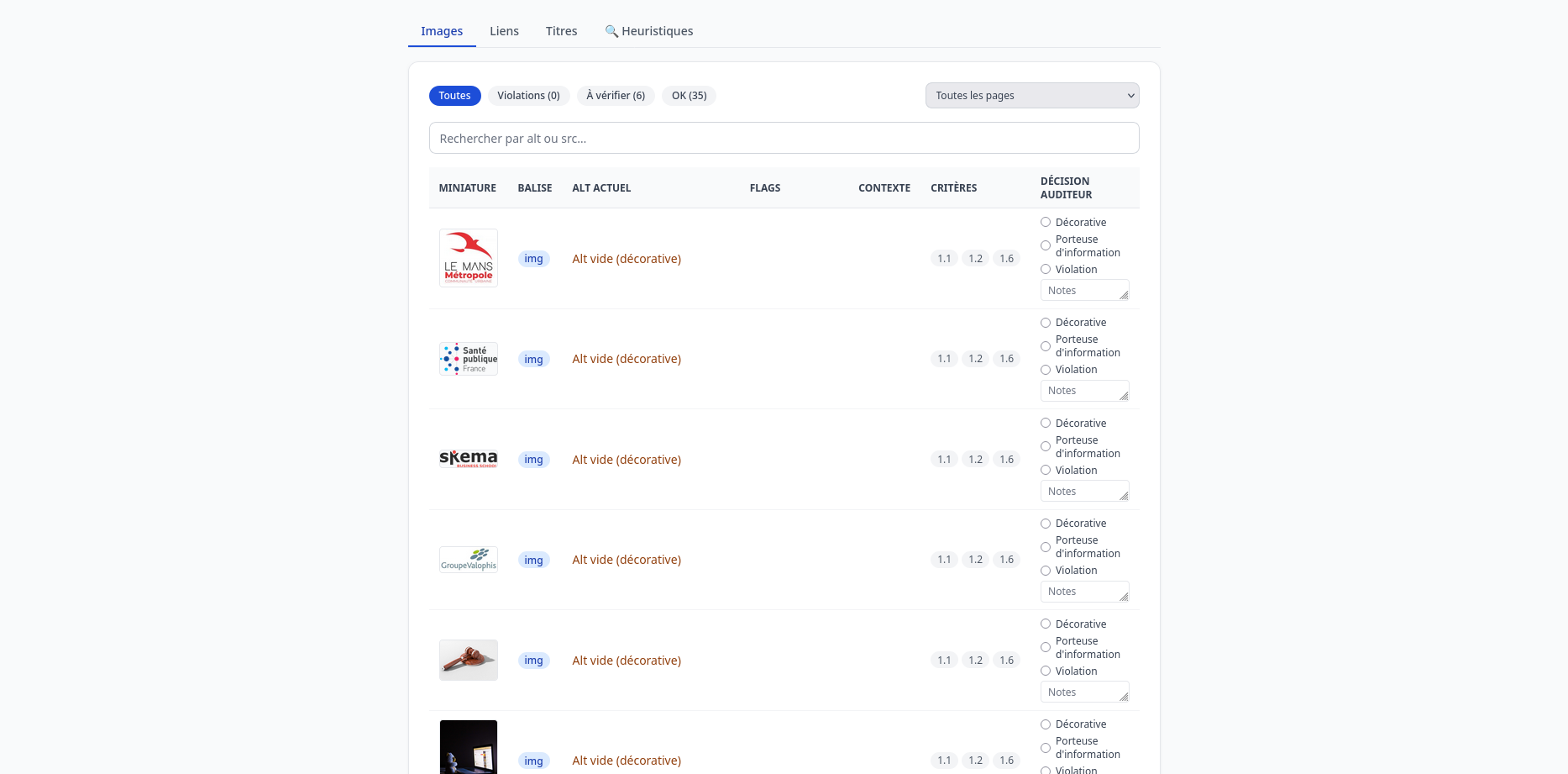Image resolution: width=1568 pixels, height=774 pixels.
Task: Show the À vérifier (6) images
Action: 616,96
